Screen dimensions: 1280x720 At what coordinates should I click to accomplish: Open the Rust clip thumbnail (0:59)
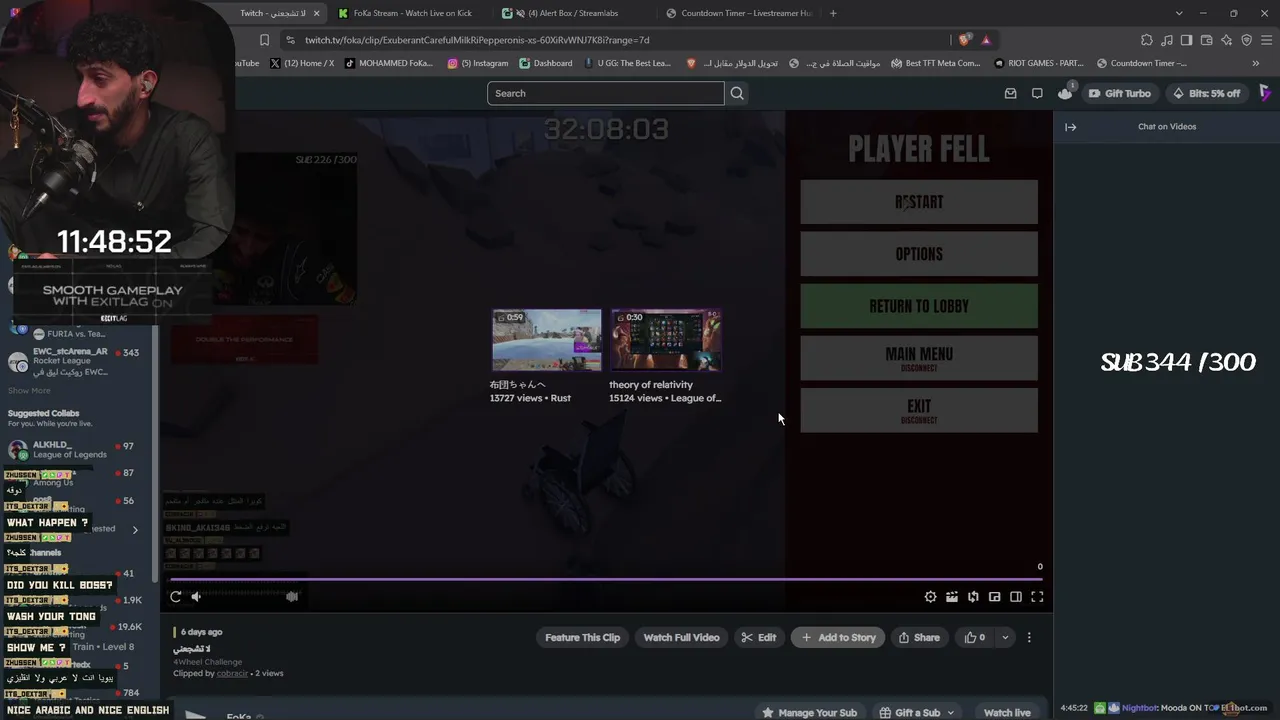tap(546, 340)
